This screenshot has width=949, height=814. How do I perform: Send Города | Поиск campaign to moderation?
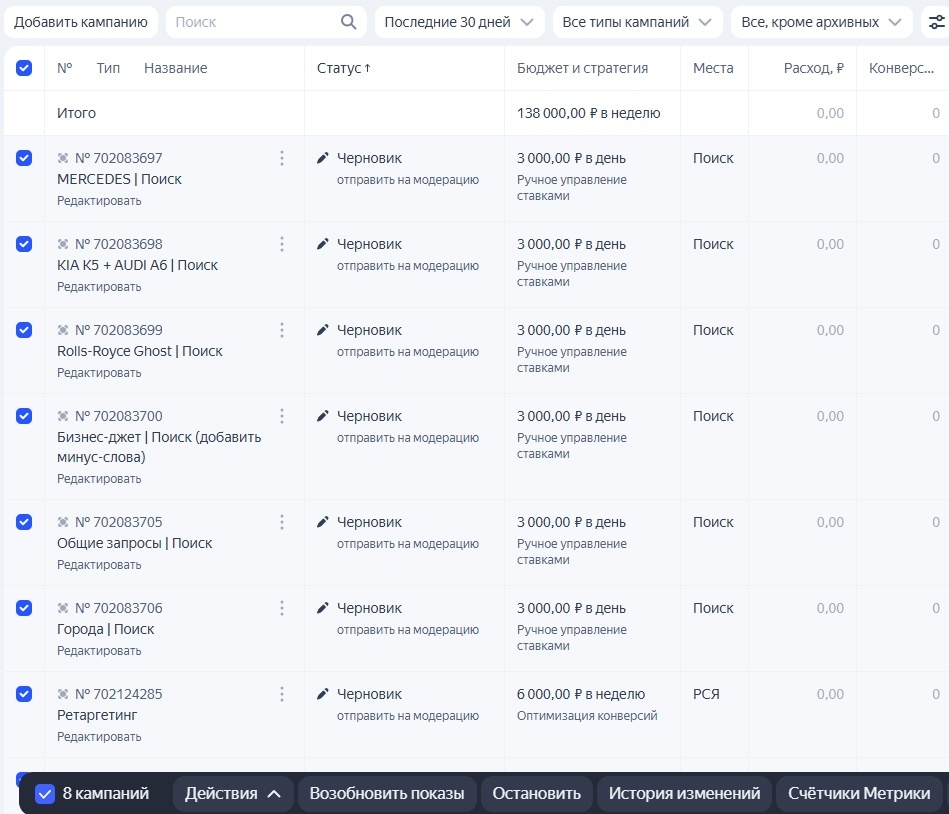(408, 629)
